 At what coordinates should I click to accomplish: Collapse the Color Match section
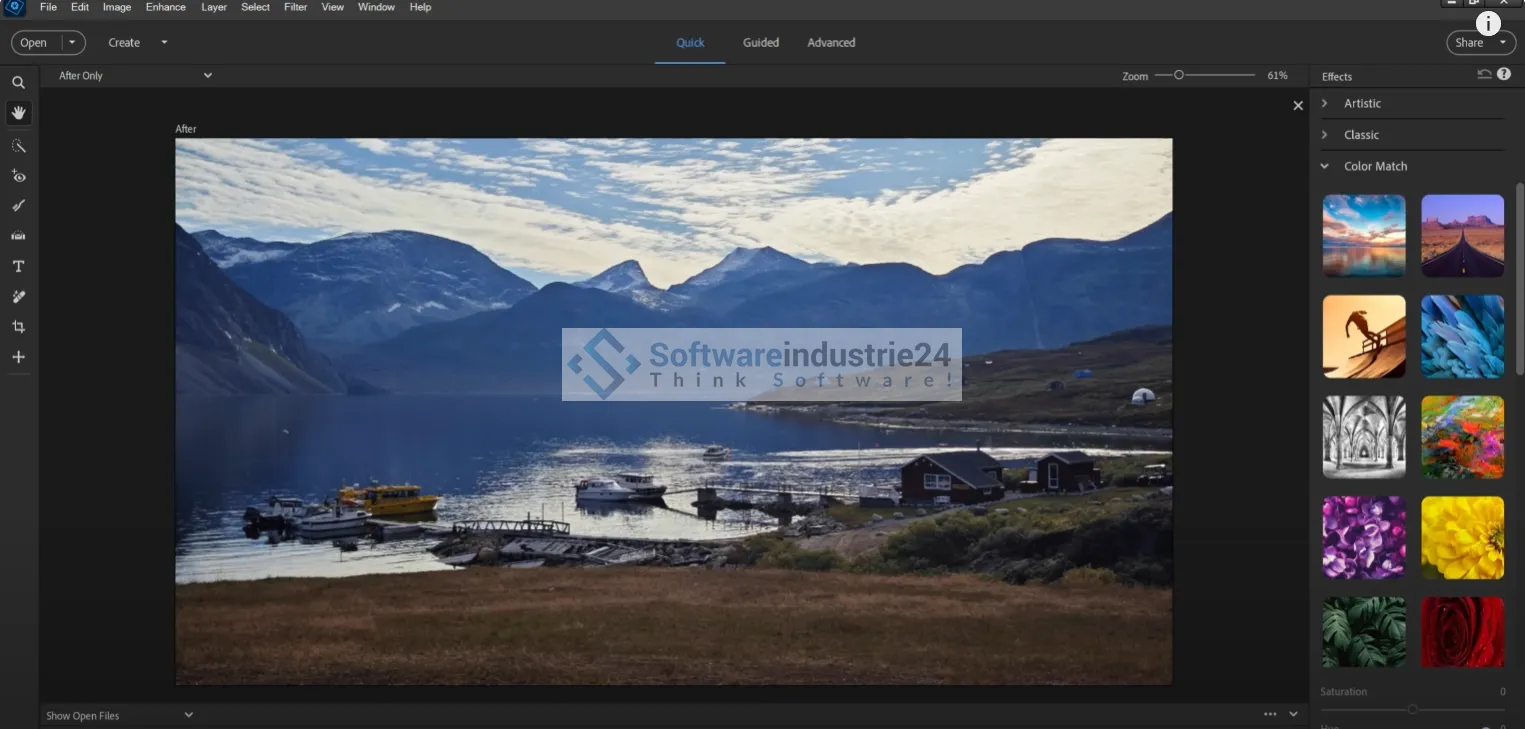point(1374,166)
